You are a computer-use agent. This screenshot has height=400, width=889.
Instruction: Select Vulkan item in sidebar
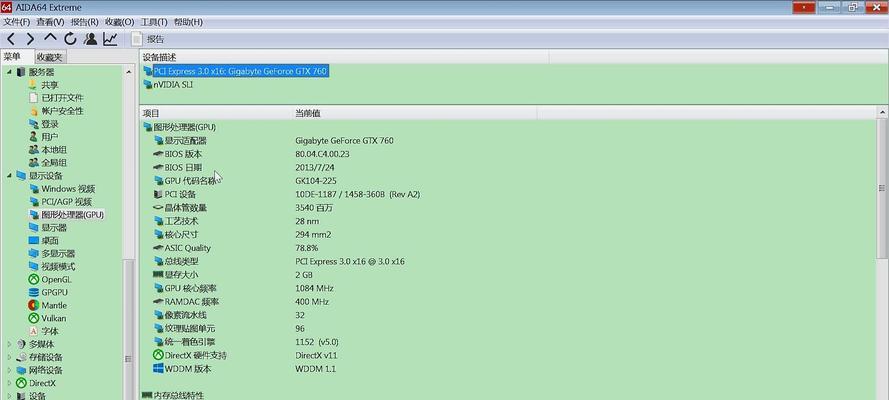pyautogui.click(x=53, y=318)
